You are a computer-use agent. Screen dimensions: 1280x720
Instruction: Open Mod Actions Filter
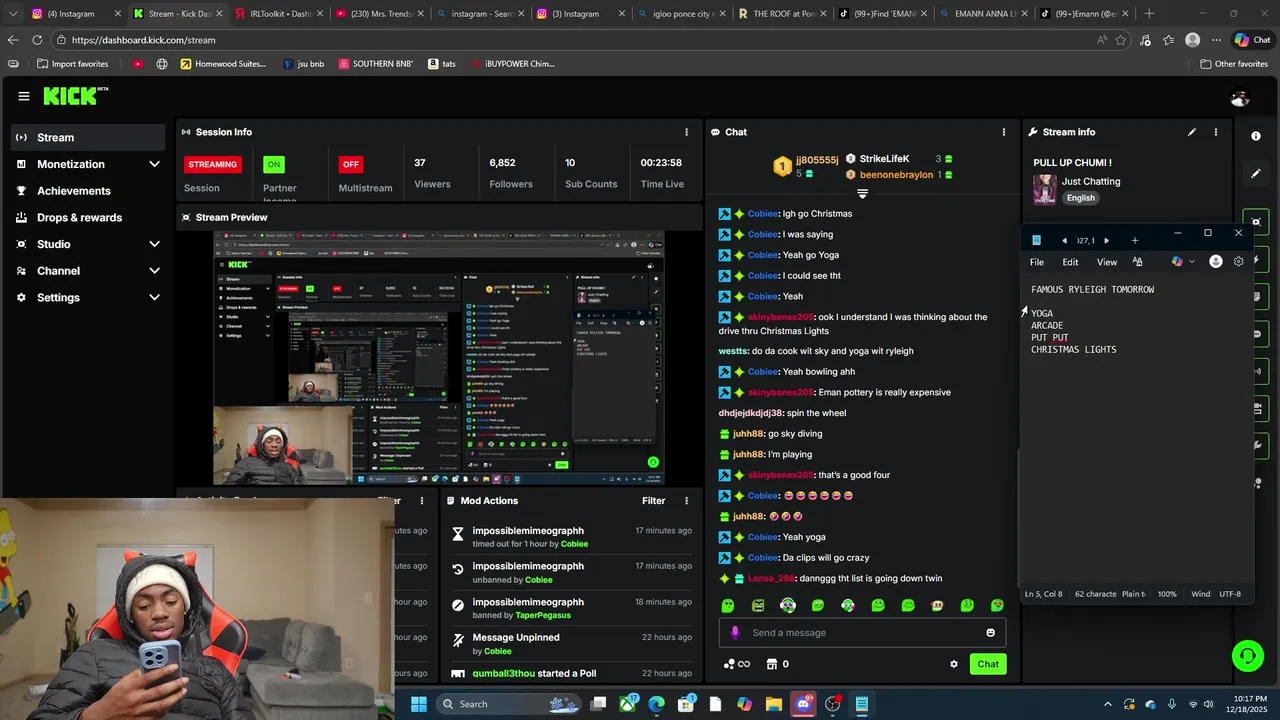[x=653, y=501]
